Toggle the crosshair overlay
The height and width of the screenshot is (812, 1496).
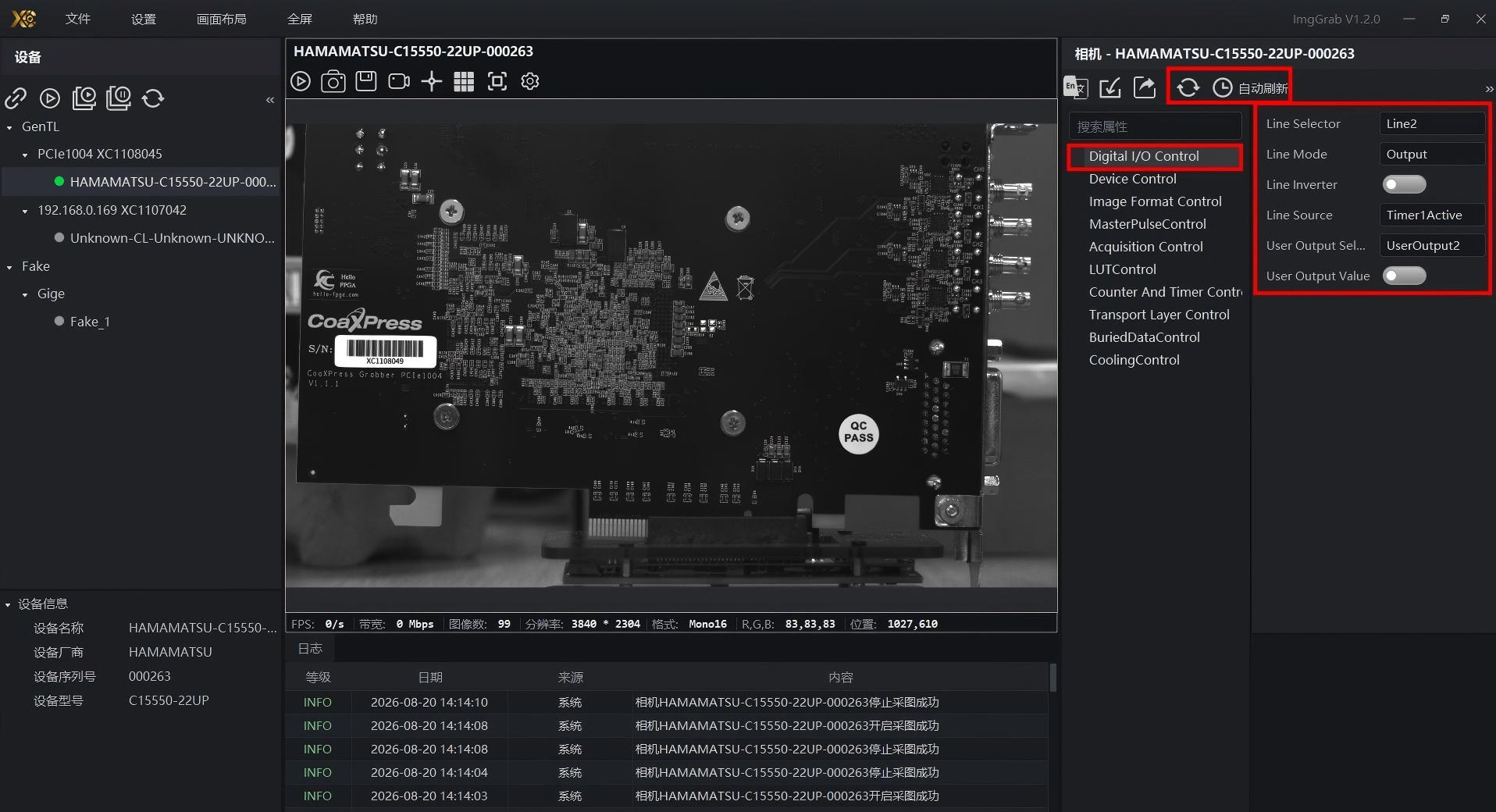click(432, 81)
